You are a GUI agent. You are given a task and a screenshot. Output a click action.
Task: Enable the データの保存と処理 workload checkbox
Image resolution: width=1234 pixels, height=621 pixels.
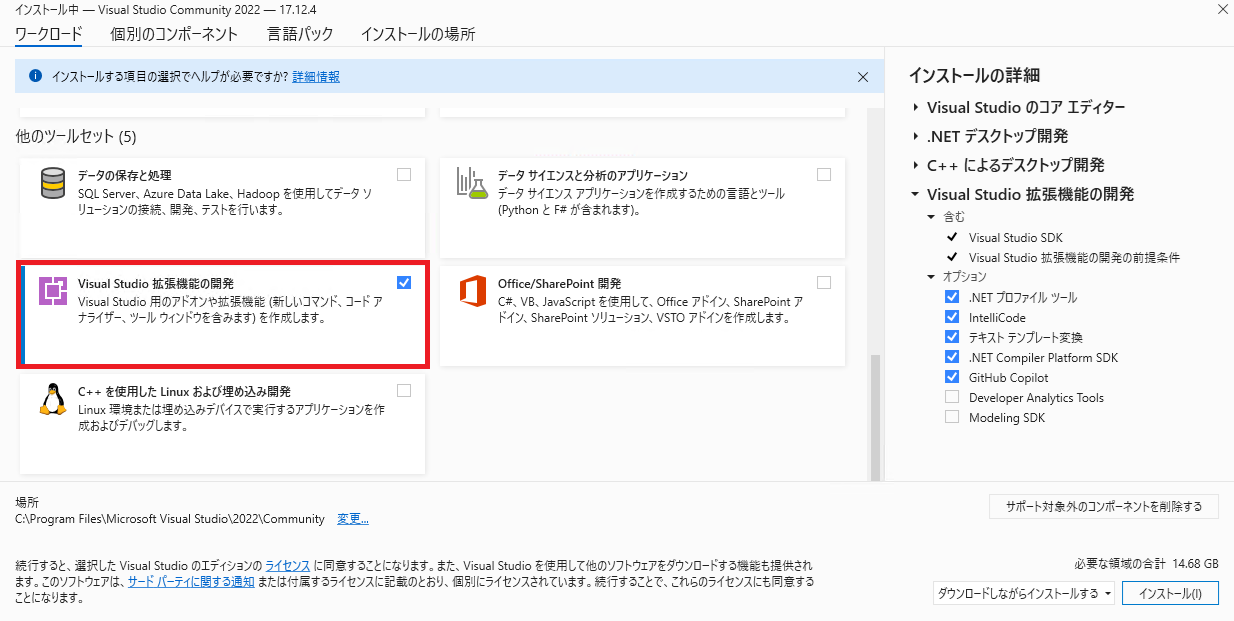tap(404, 175)
